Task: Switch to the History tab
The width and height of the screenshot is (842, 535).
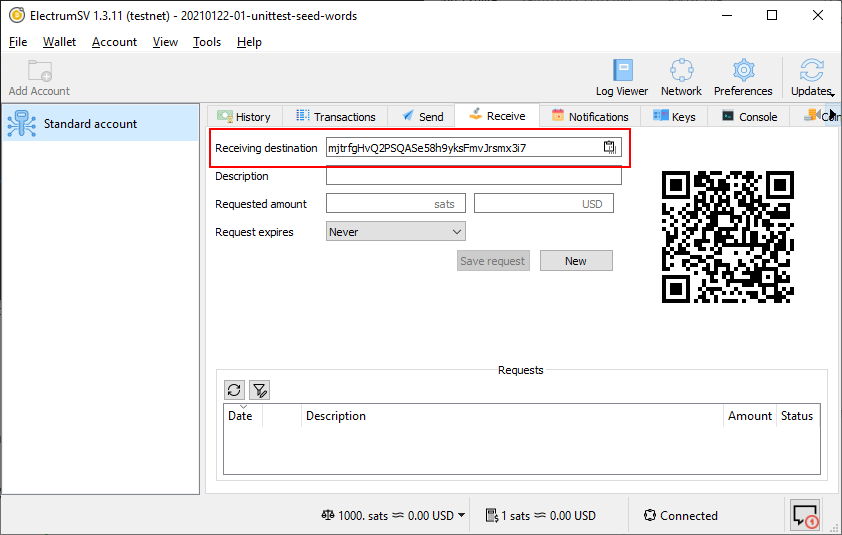Action: pos(244,117)
